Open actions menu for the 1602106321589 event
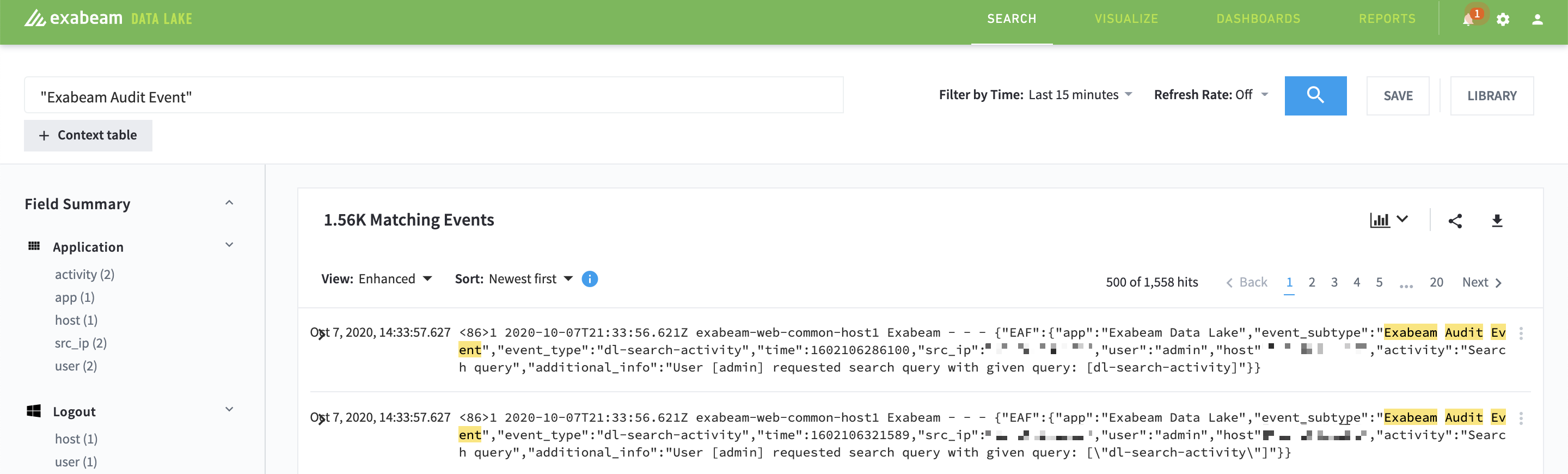This screenshot has width=1568, height=474. pos(1521,418)
